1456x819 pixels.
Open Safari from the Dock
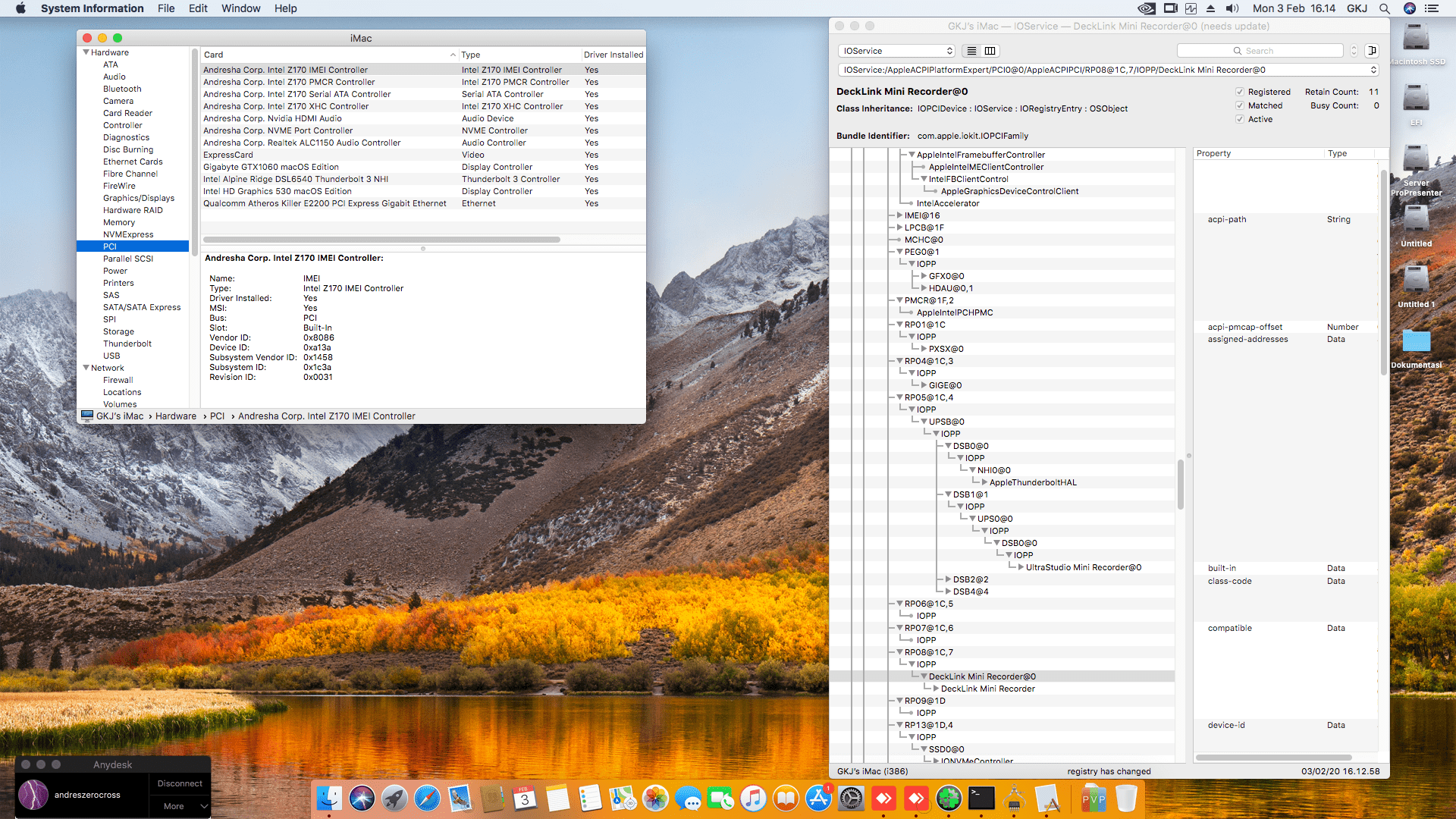coord(427,799)
